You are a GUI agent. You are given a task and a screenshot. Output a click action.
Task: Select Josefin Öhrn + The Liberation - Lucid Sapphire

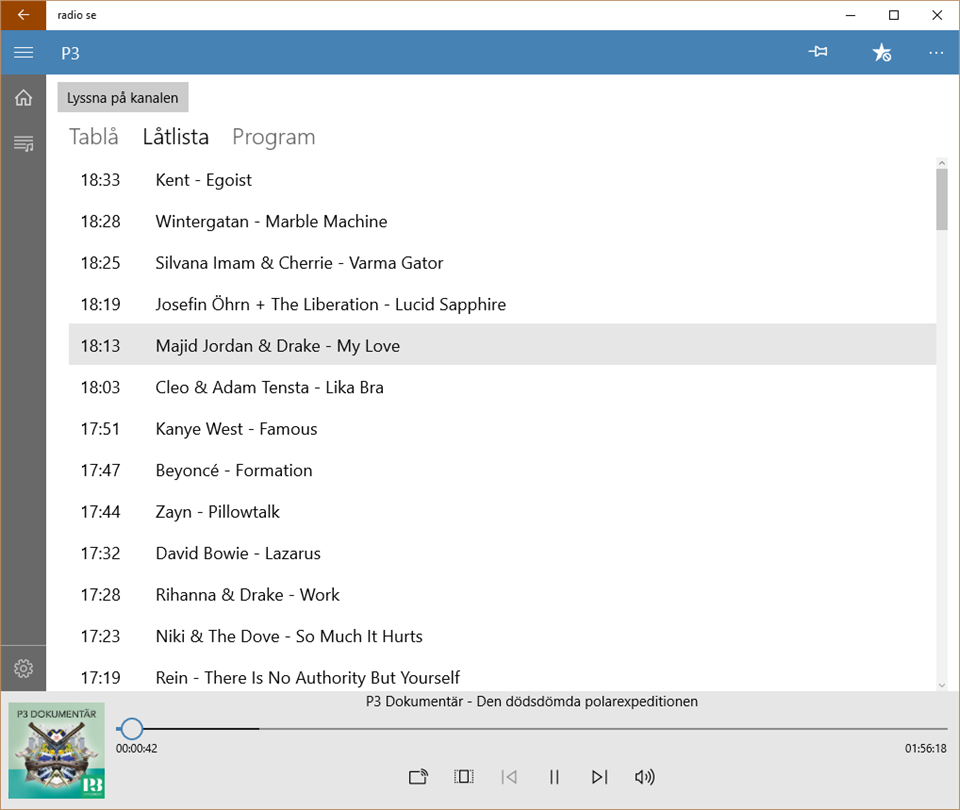(502, 304)
